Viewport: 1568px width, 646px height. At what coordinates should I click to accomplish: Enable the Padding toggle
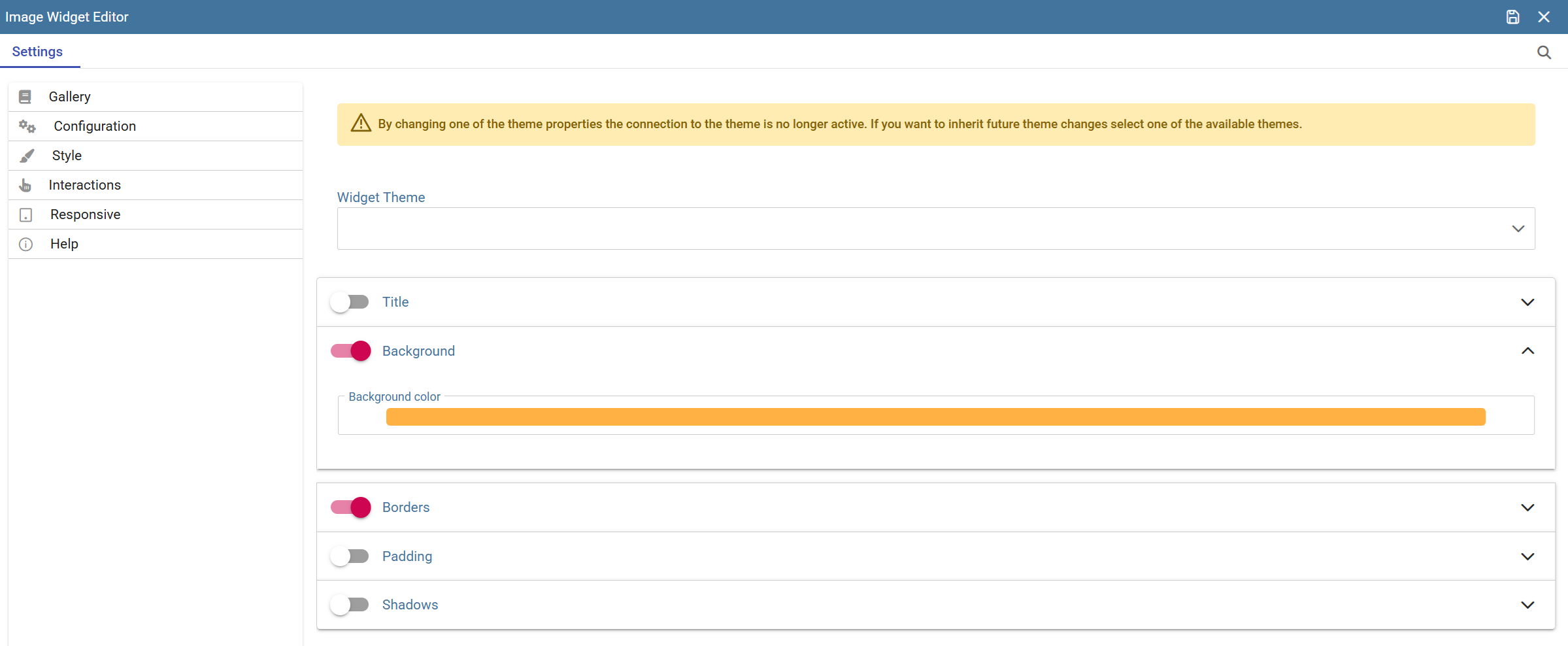point(350,556)
